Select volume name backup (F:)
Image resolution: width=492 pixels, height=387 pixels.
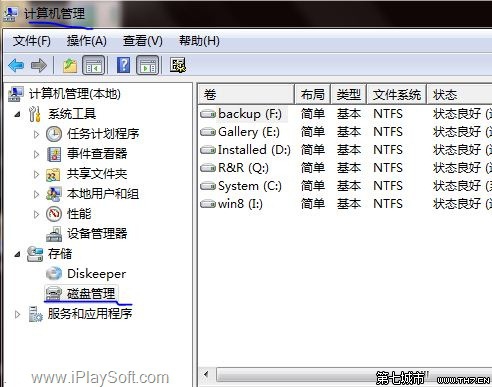click(250, 114)
